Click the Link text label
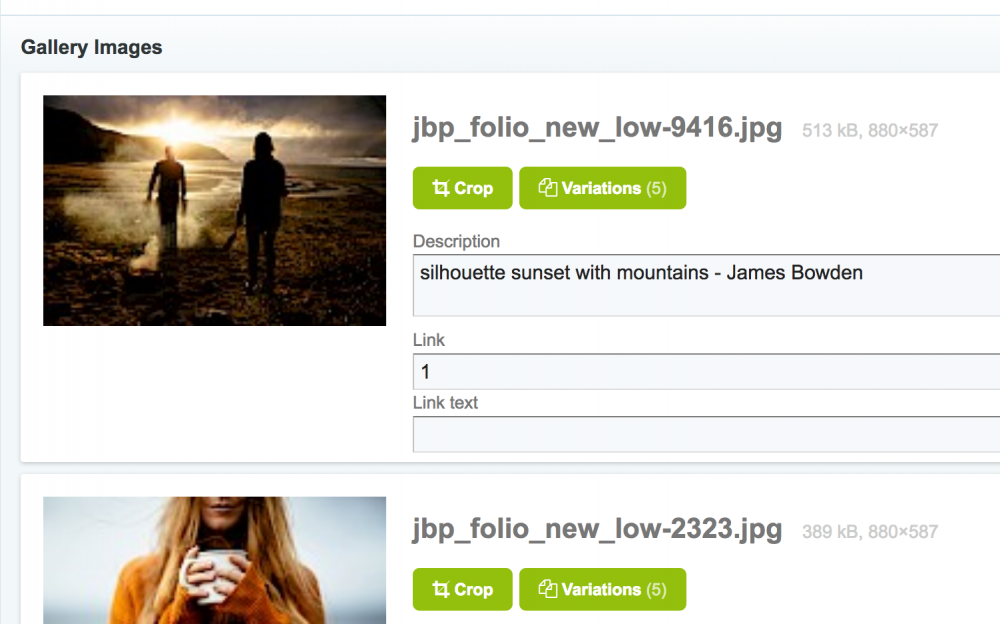Viewport: 1000px width, 624px height. pyautogui.click(x=446, y=403)
